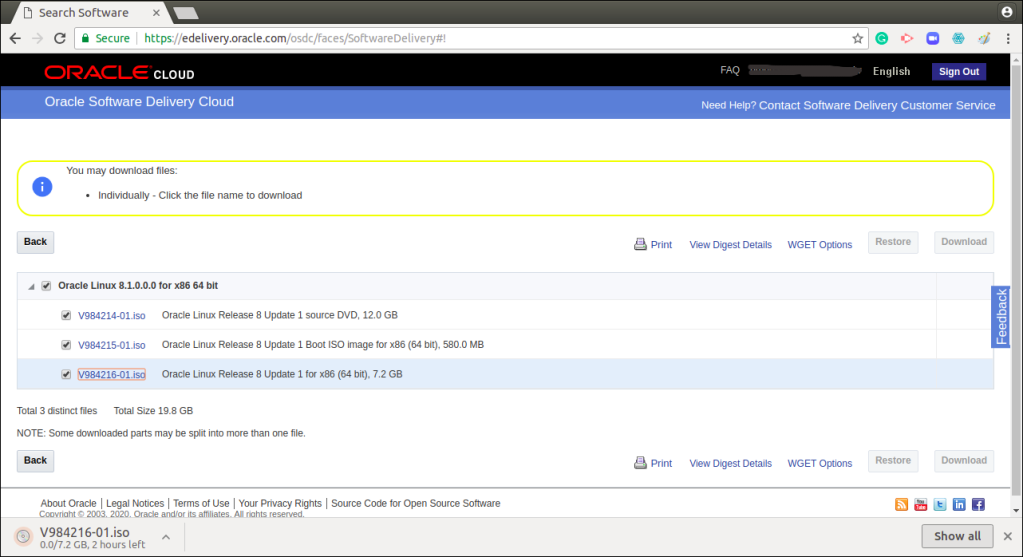Screen dimensions: 1023x557
Task: Close the downloads bar
Action: 1008,536
